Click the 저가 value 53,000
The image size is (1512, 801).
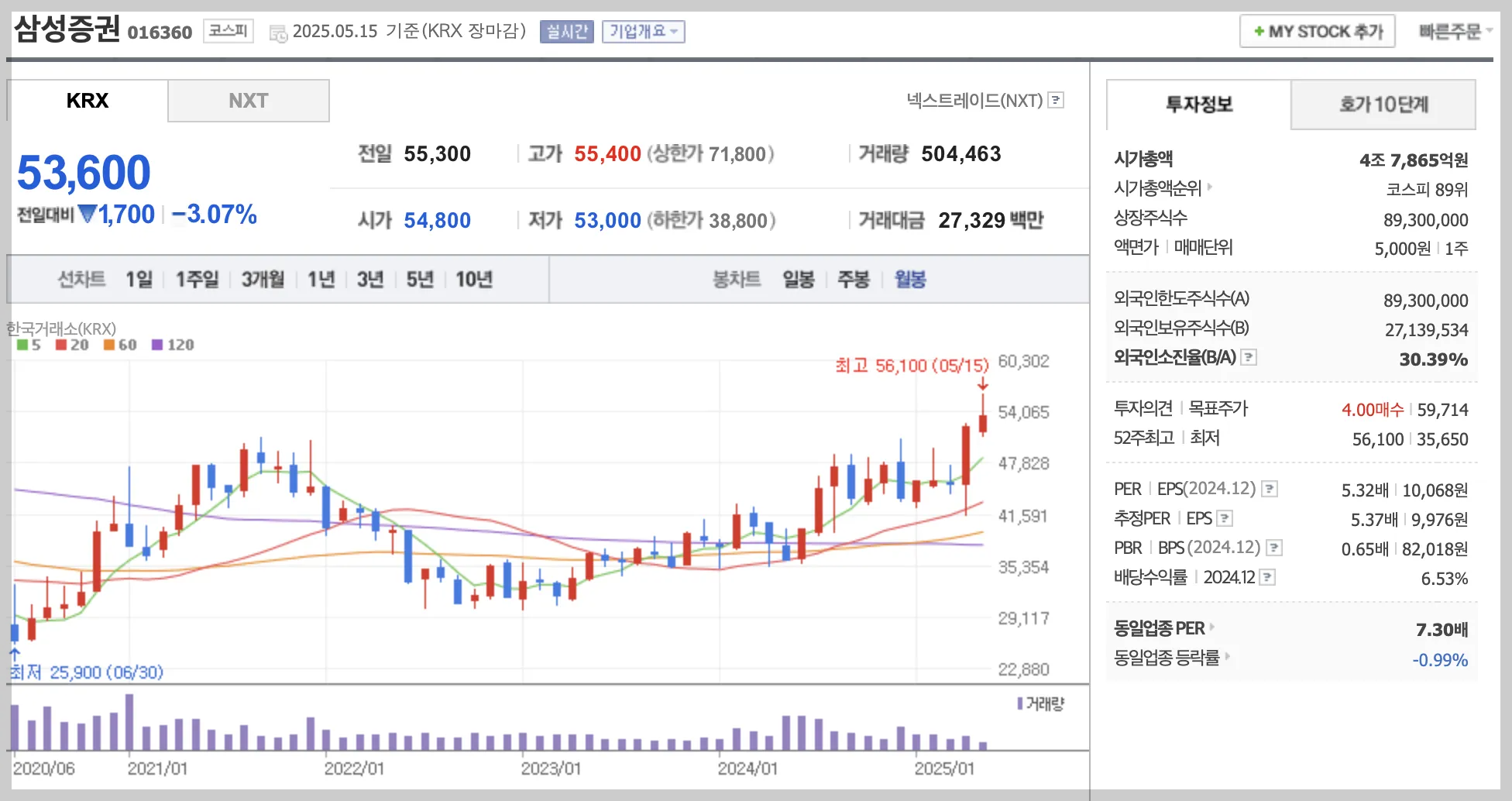[607, 220]
